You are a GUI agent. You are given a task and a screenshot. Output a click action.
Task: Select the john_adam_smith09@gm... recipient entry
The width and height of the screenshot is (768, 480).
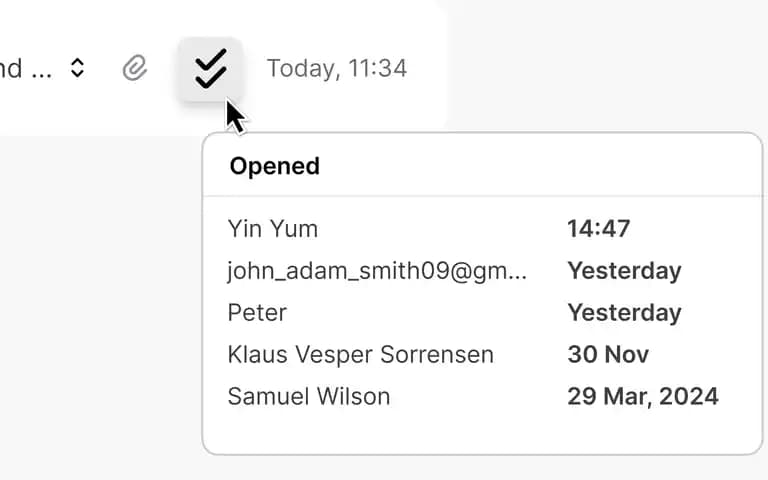[377, 271]
